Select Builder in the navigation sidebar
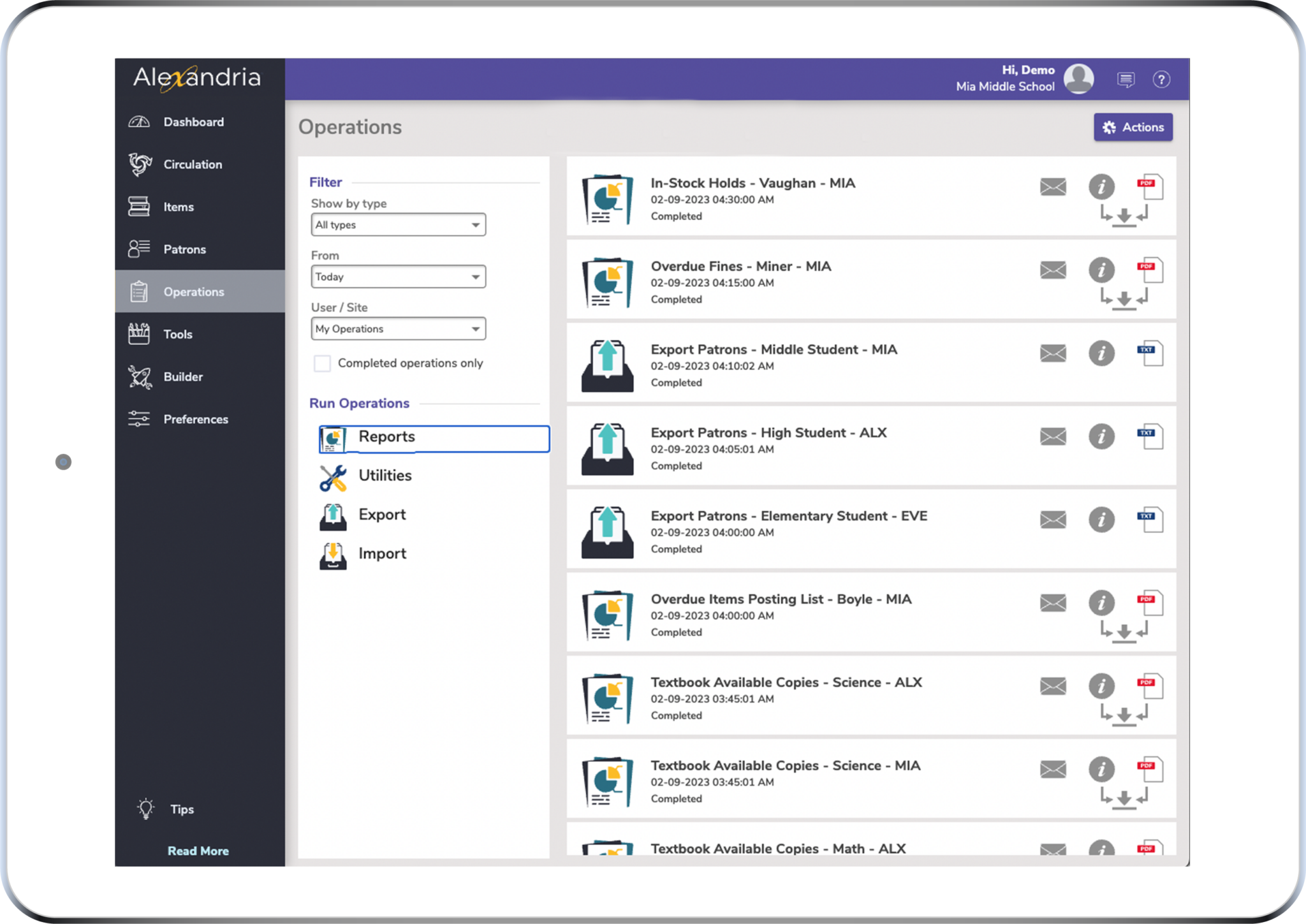 [x=182, y=377]
